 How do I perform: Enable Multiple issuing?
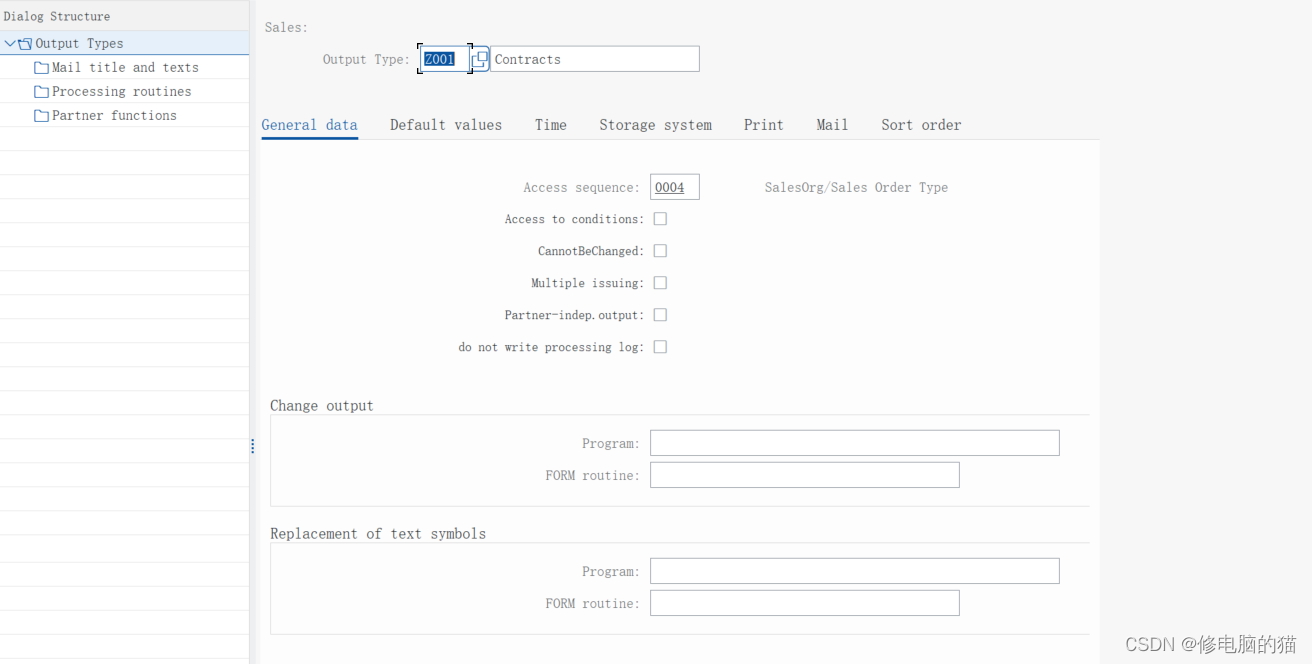click(x=660, y=282)
